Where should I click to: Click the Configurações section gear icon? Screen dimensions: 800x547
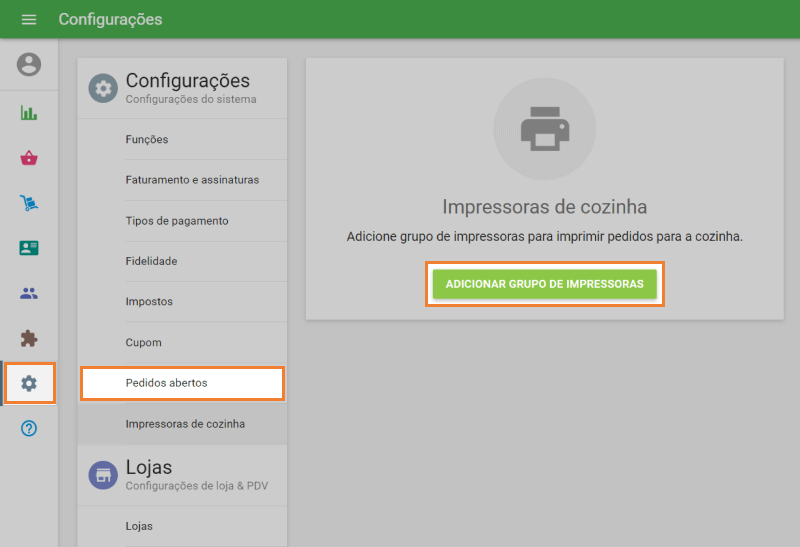click(103, 88)
